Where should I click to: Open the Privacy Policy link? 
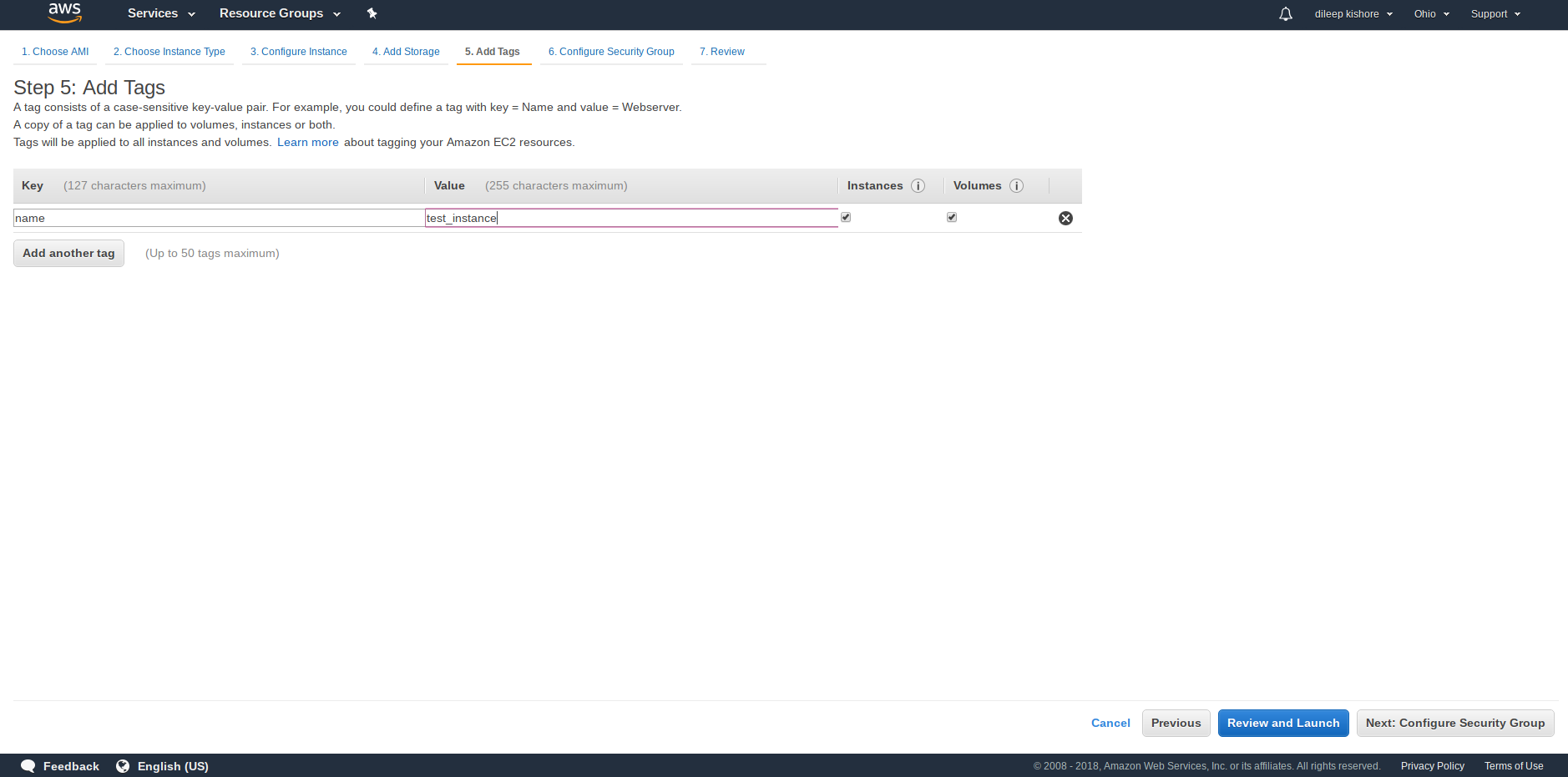[x=1433, y=766]
